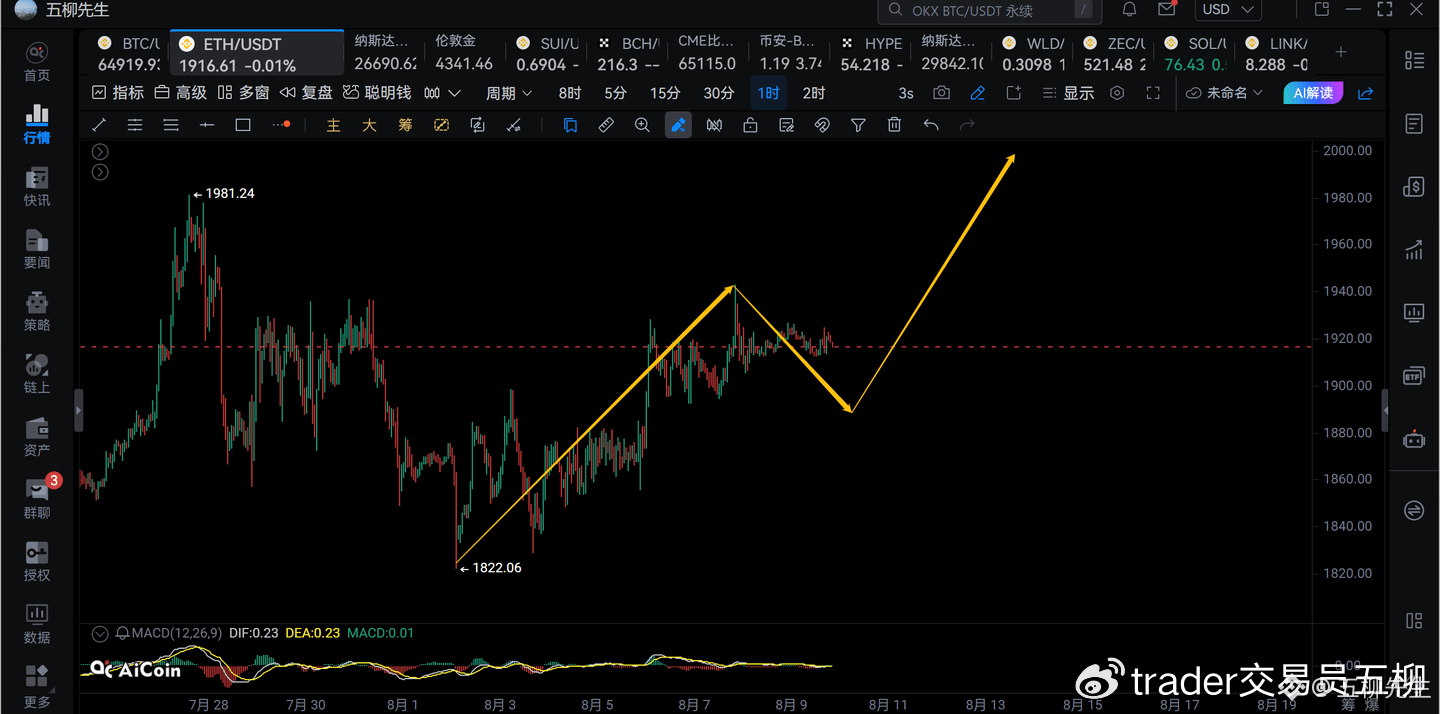The image size is (1440, 714).
Task: Open 策略 strategy robot in sidebar
Action: point(37,312)
